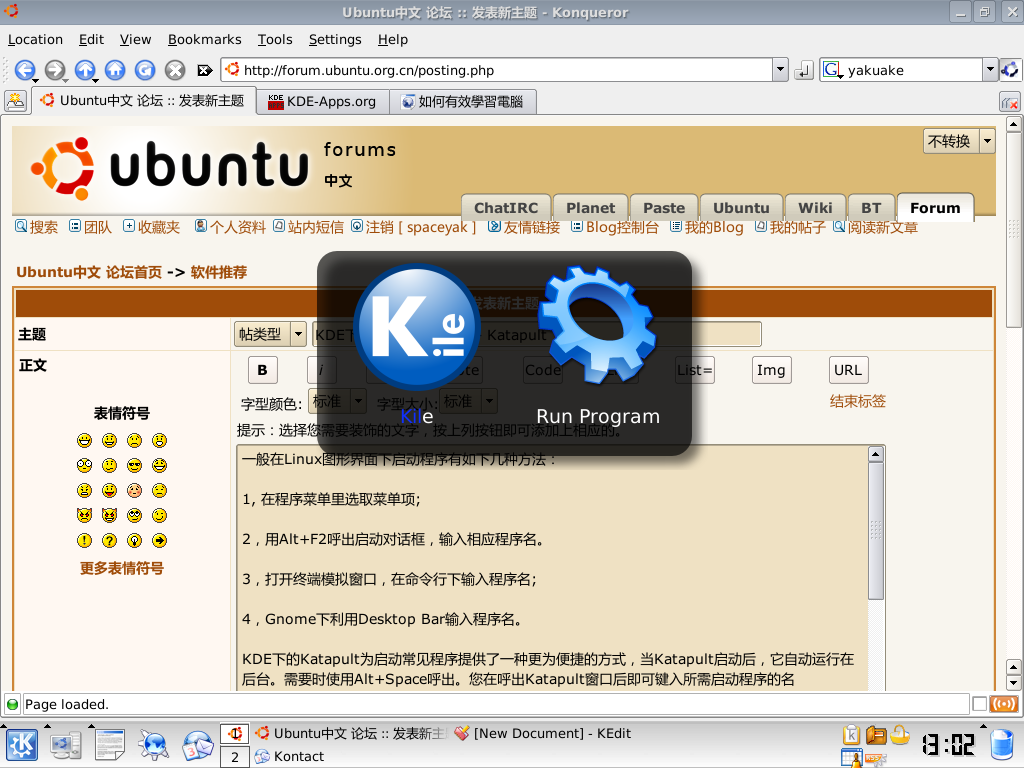The image size is (1024, 768).
Task: Click the Klipper clipboard tray icon
Action: [x=851, y=735]
